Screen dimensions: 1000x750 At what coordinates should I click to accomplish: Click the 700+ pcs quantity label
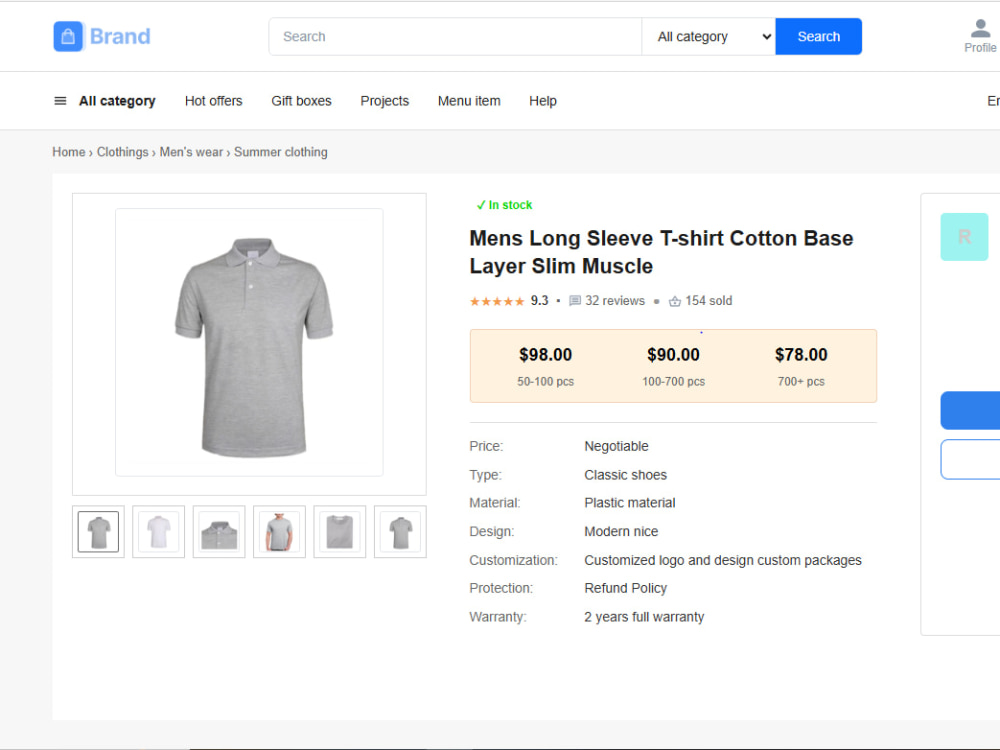(x=801, y=381)
